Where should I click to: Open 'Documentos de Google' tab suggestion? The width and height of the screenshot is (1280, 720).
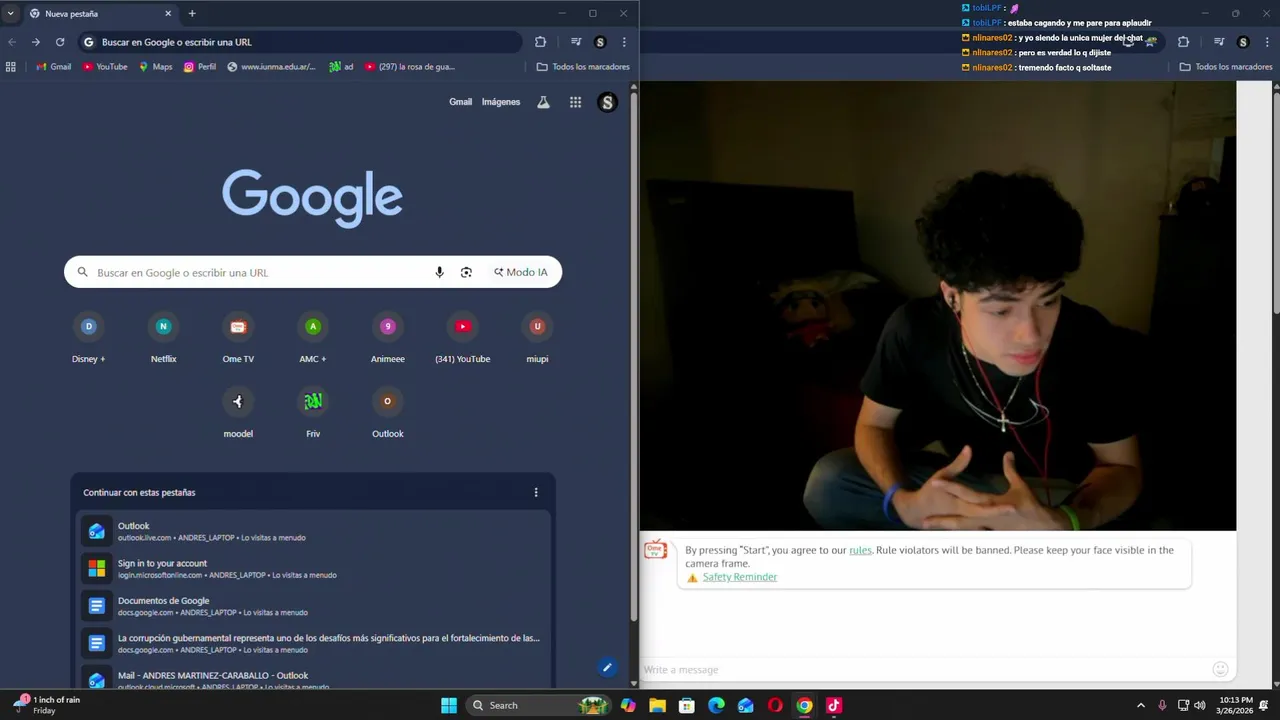[314, 606]
